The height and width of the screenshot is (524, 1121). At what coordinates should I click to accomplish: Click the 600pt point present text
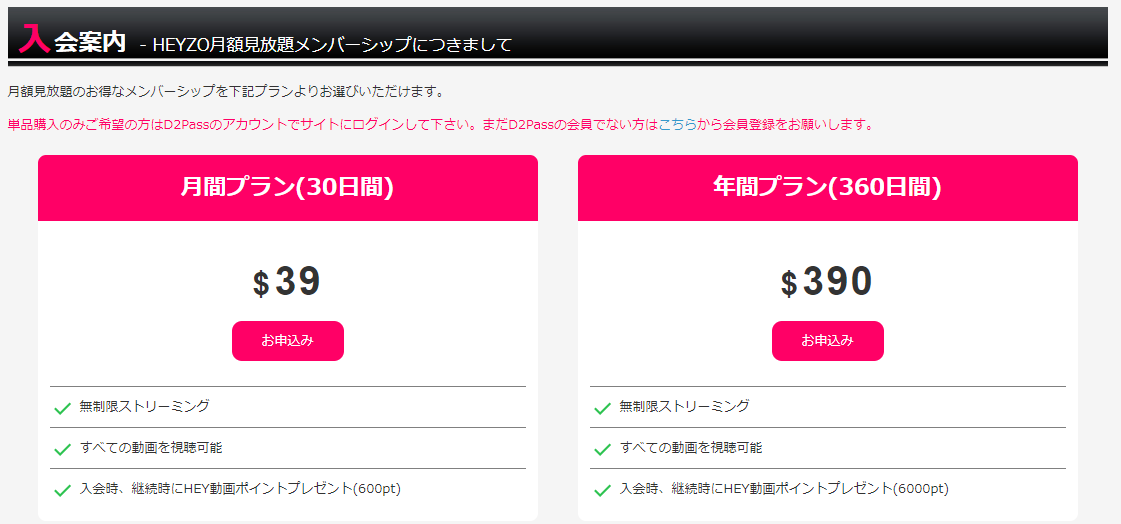(x=240, y=488)
